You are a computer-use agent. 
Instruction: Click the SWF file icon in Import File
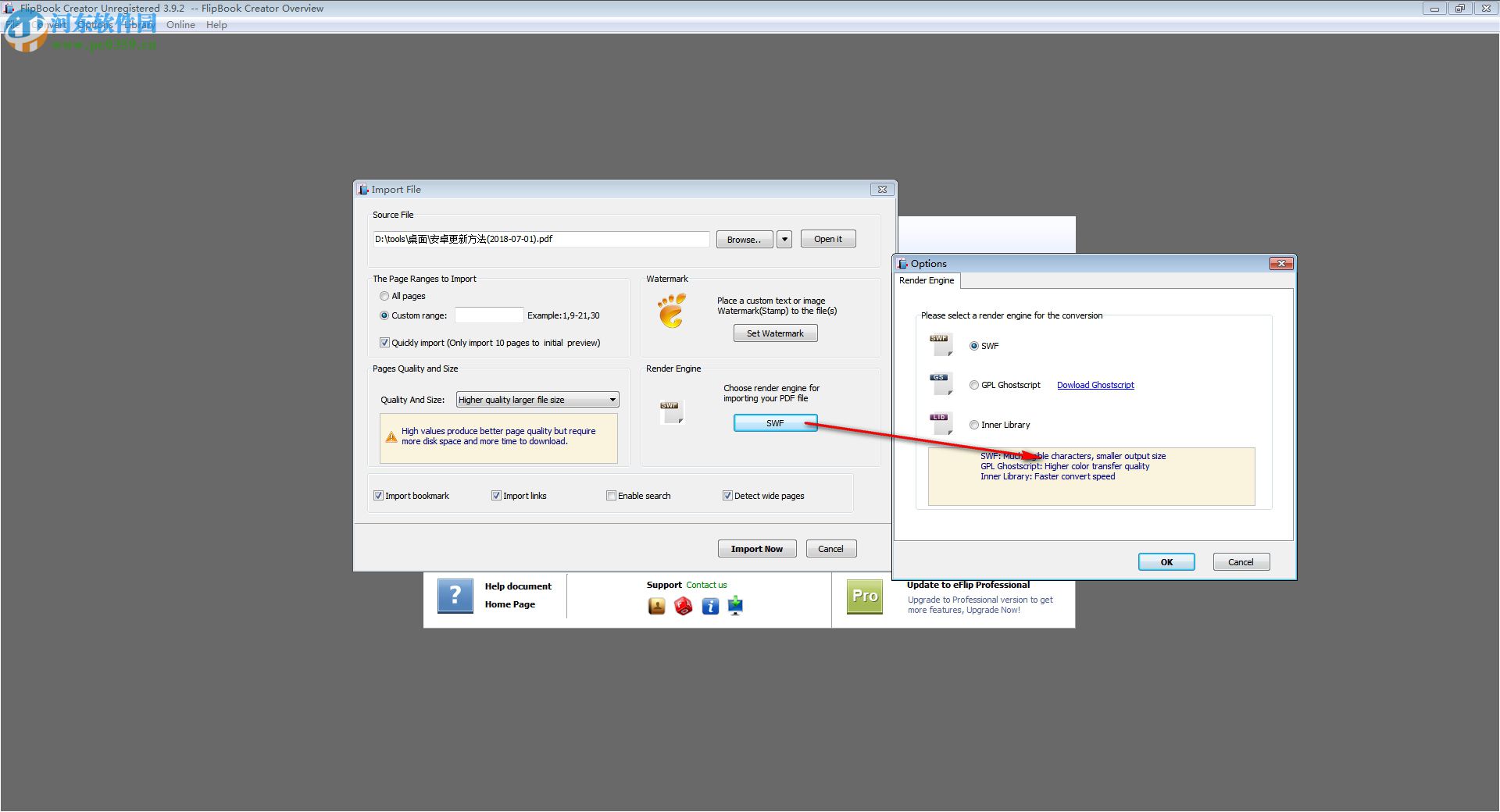click(x=672, y=412)
